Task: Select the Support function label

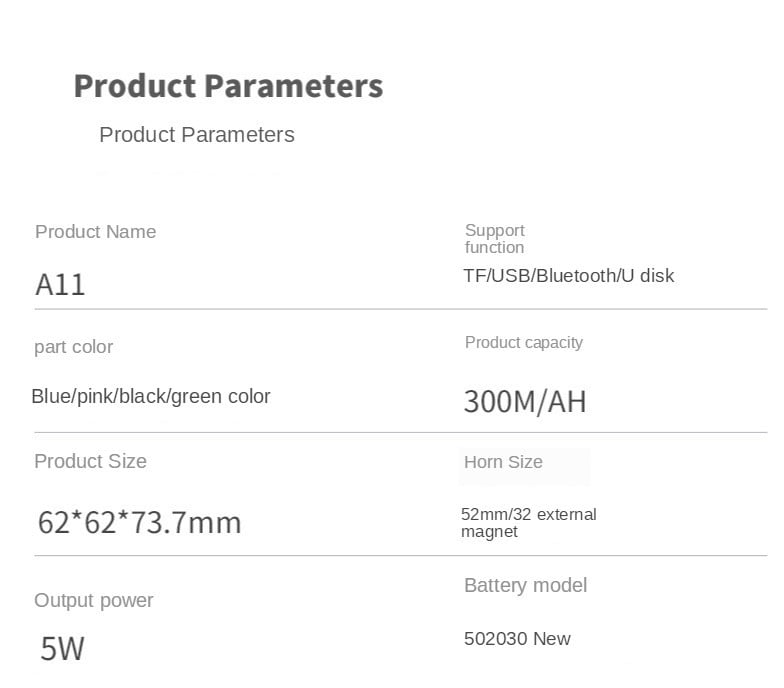Action: click(494, 239)
